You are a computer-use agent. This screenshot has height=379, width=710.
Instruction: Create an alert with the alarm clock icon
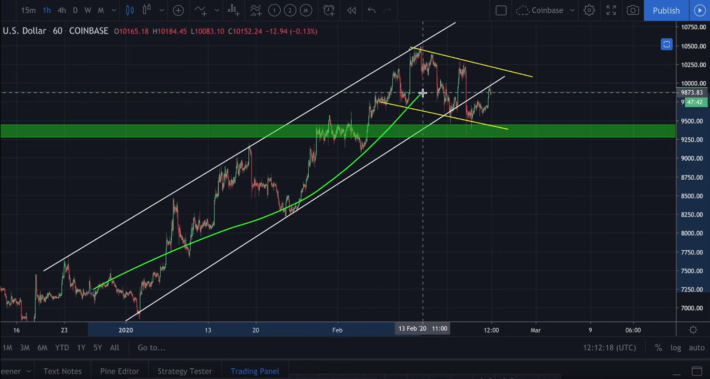click(329, 10)
